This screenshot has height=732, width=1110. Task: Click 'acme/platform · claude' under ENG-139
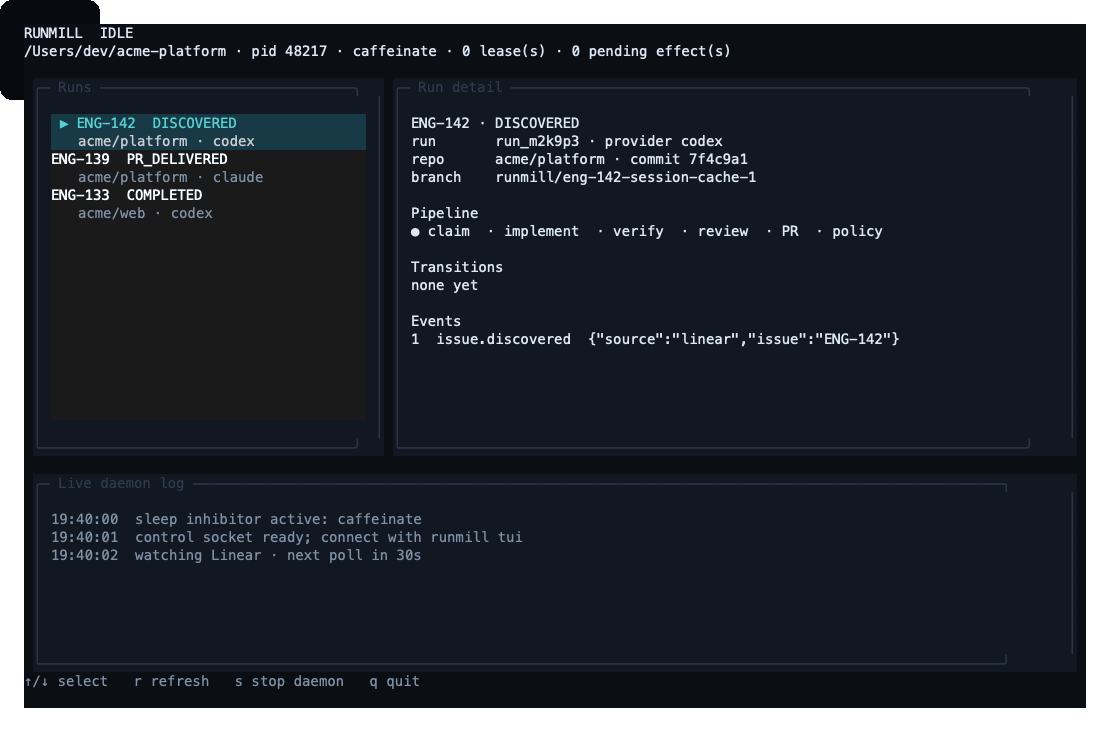171,178
